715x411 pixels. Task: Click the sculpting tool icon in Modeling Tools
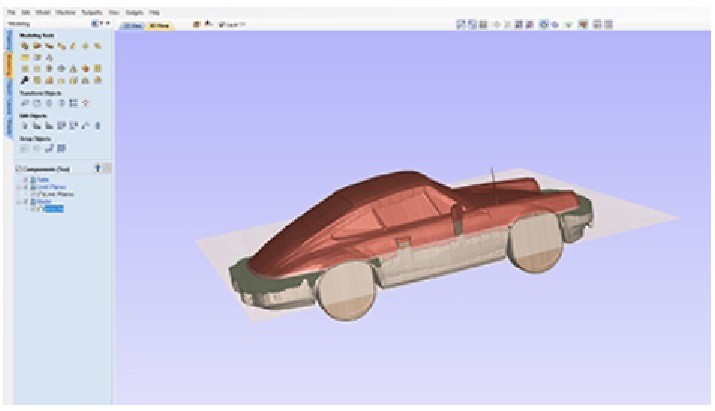coord(24,79)
